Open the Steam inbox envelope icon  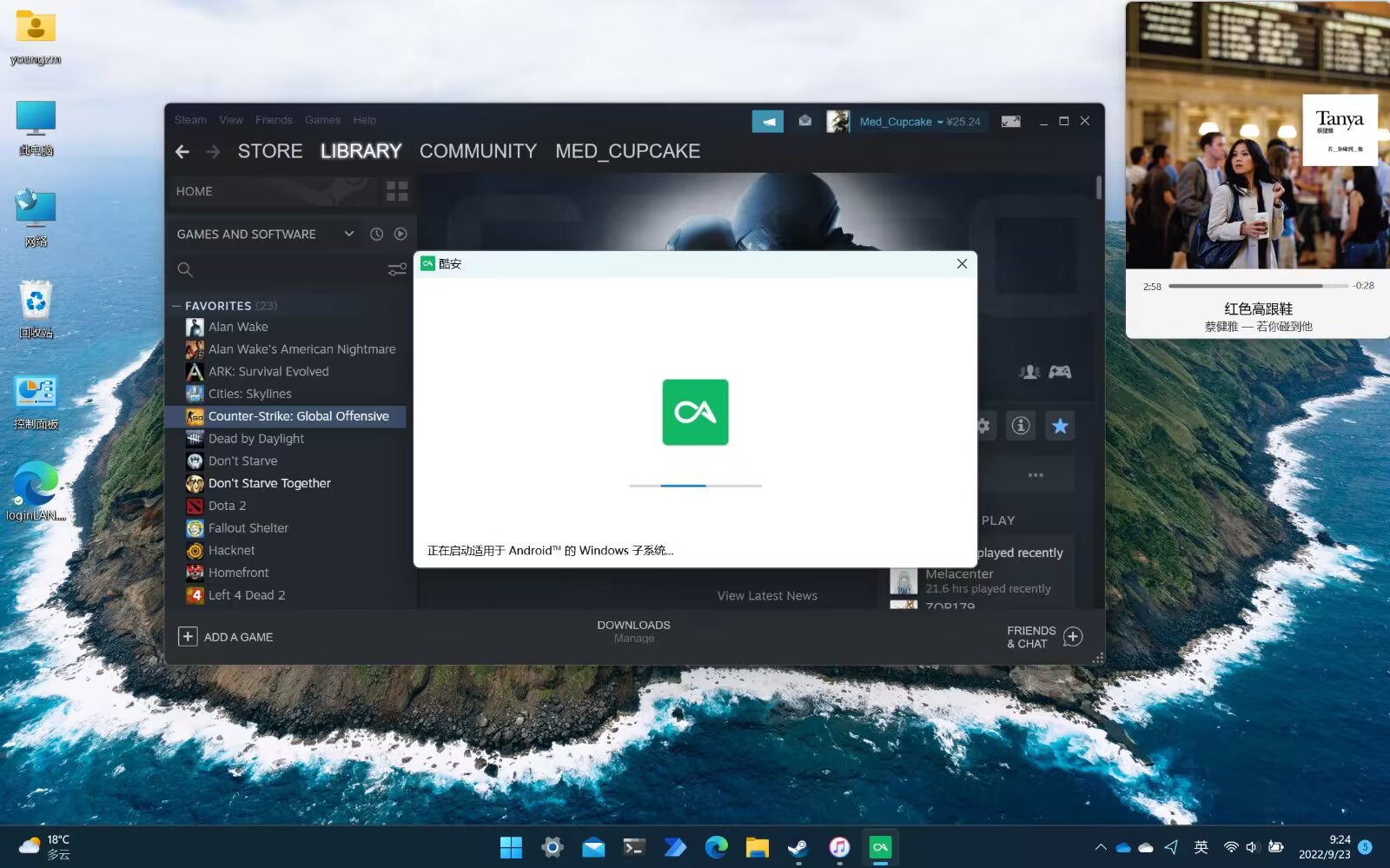pos(805,121)
